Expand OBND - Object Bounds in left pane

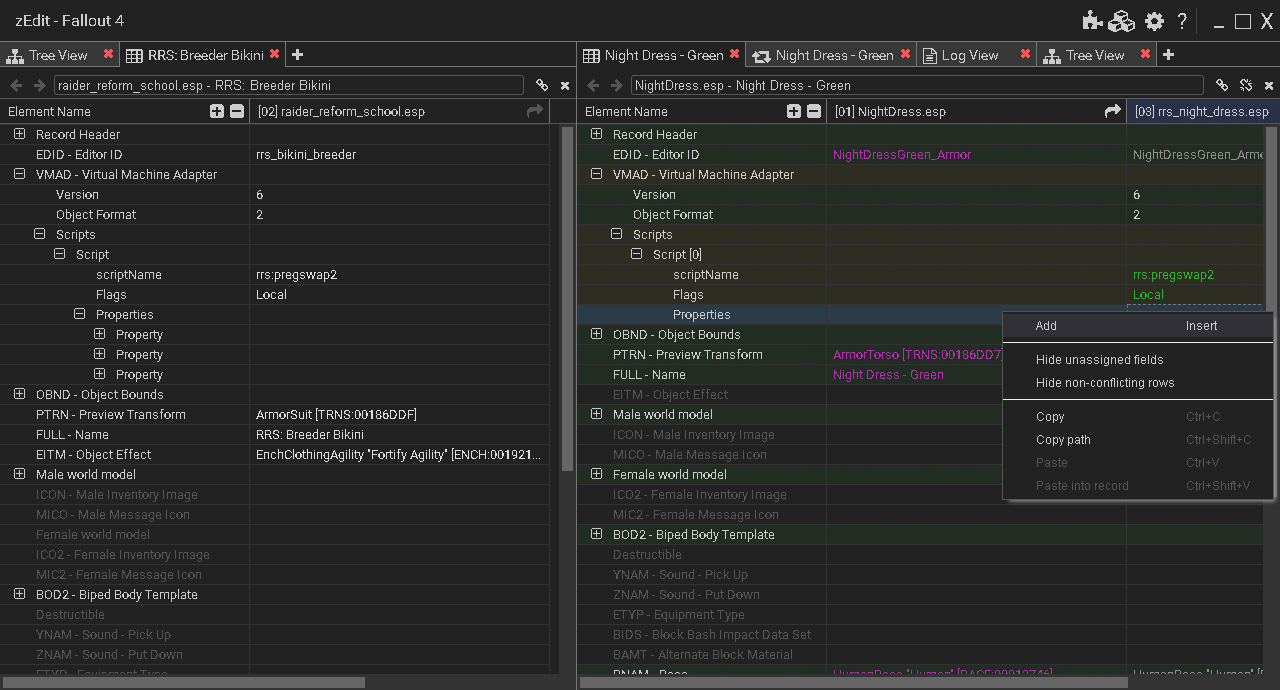coord(19,394)
